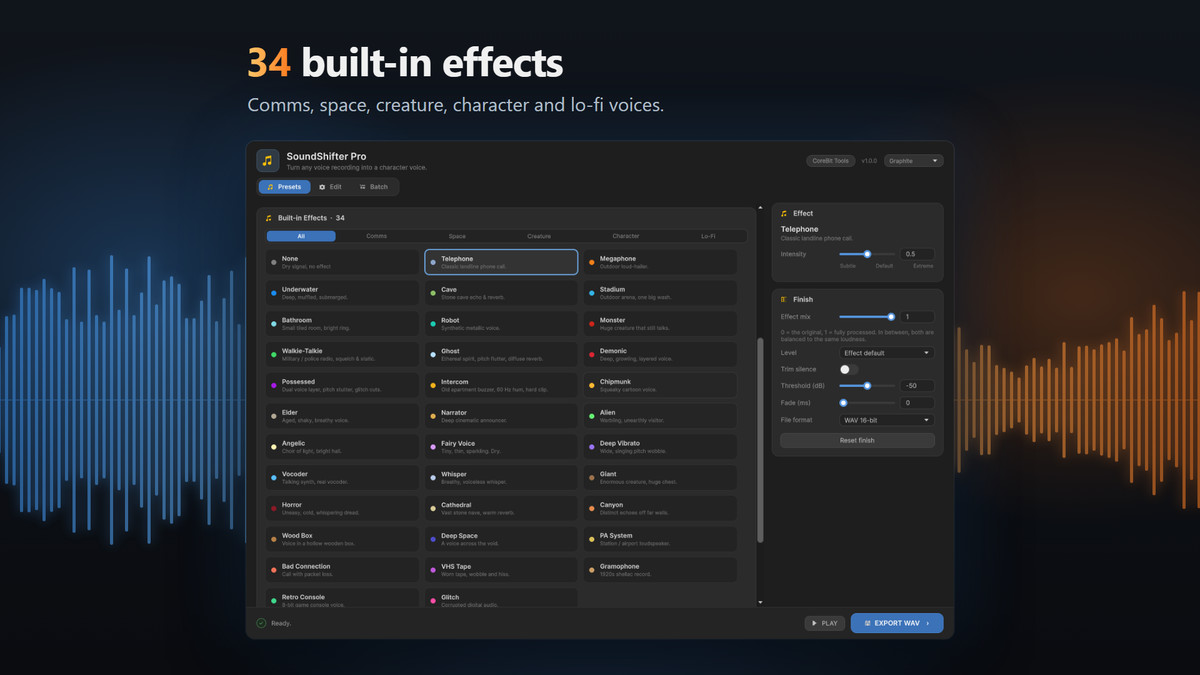The height and width of the screenshot is (675, 1200).
Task: Open the Batch tab
Action: [x=374, y=187]
